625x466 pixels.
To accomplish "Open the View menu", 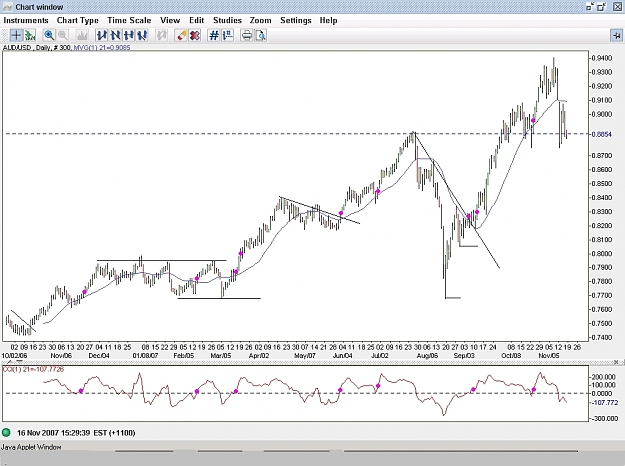I will [x=170, y=20].
